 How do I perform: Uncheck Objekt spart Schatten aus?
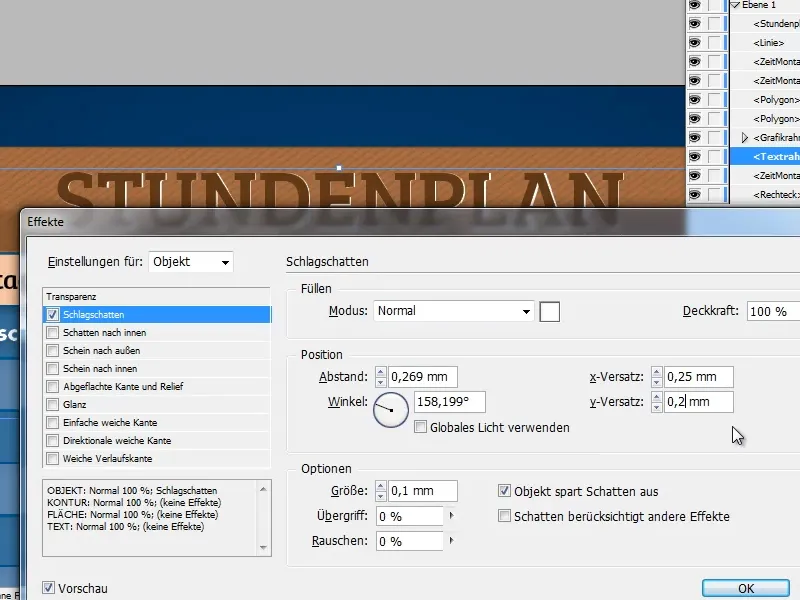click(x=504, y=491)
